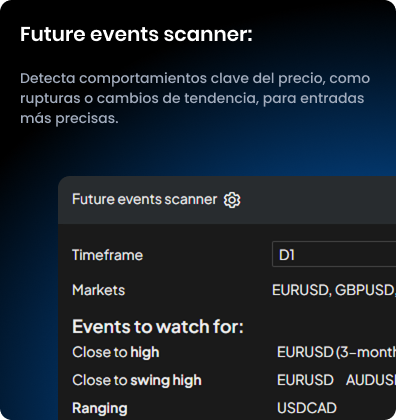Open USDCAD in the Ranging row
The height and width of the screenshot is (420, 396).
pos(307,408)
